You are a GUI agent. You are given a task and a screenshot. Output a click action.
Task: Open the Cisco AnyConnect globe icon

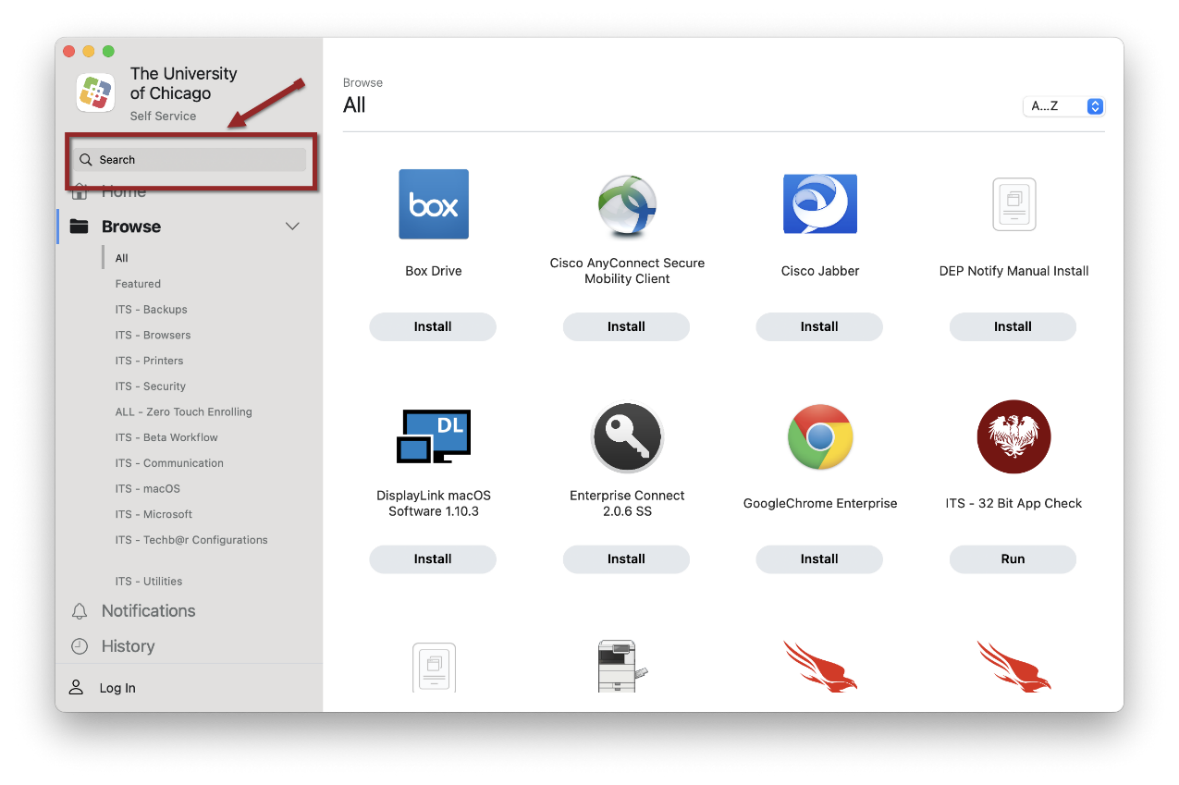[626, 205]
